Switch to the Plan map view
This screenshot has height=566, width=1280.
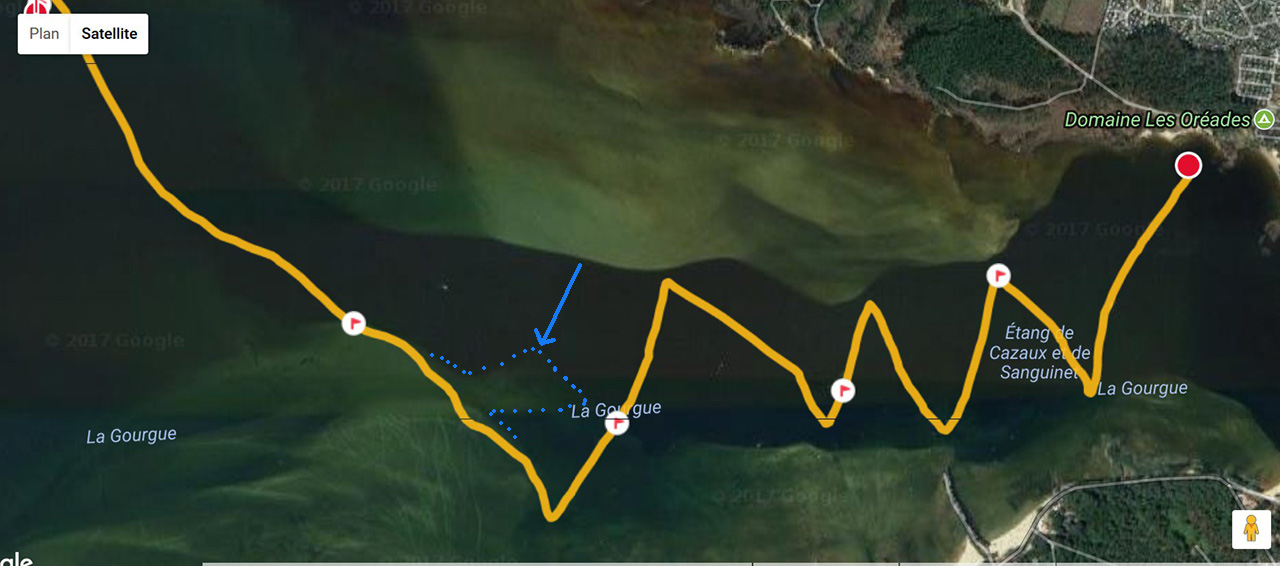click(x=44, y=34)
